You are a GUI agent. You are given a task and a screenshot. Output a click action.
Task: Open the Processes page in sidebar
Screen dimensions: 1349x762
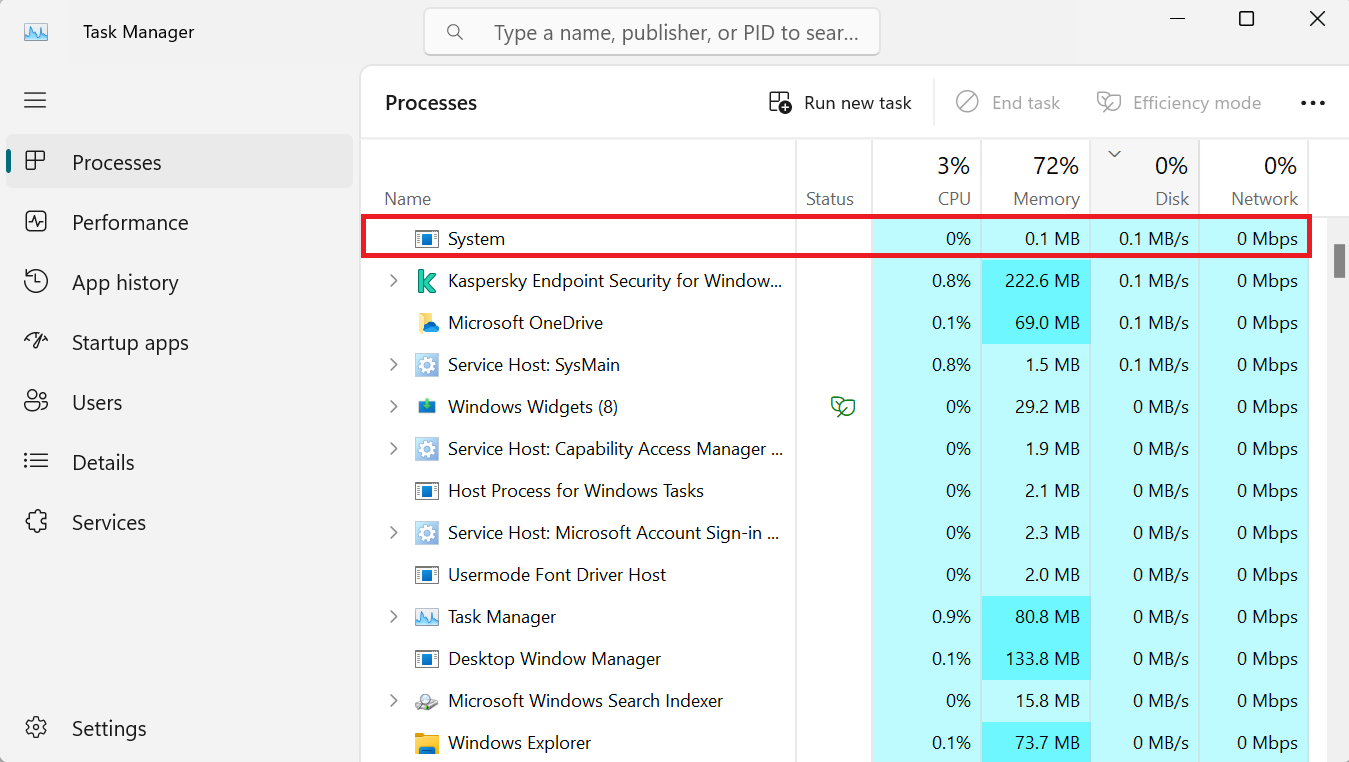pos(180,162)
